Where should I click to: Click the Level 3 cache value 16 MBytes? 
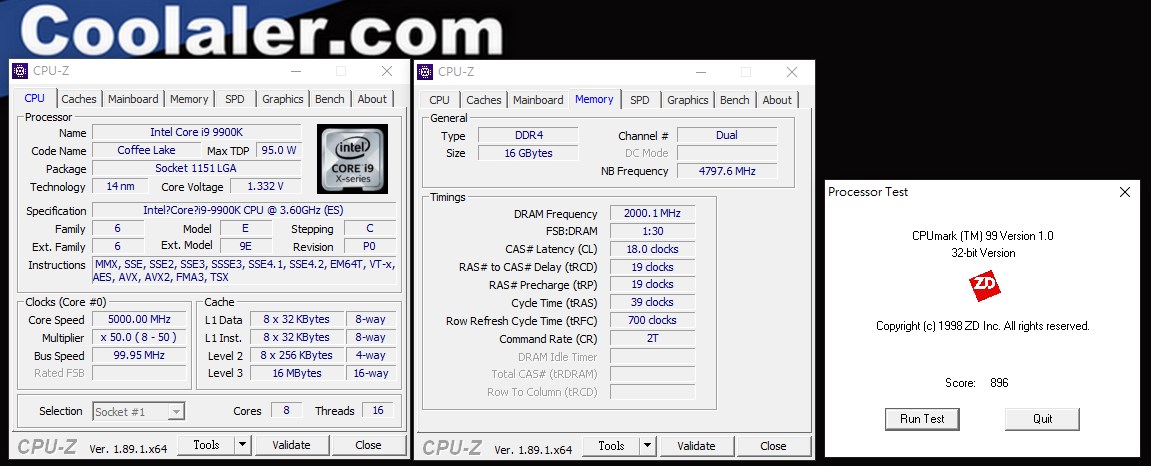[297, 374]
